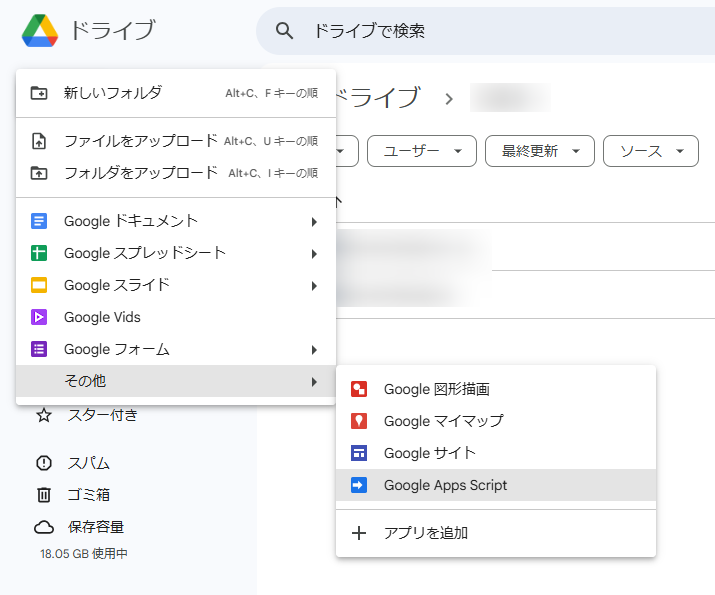Choose Google サイト from submenu
Screen dimensions: 715x595
point(496,453)
